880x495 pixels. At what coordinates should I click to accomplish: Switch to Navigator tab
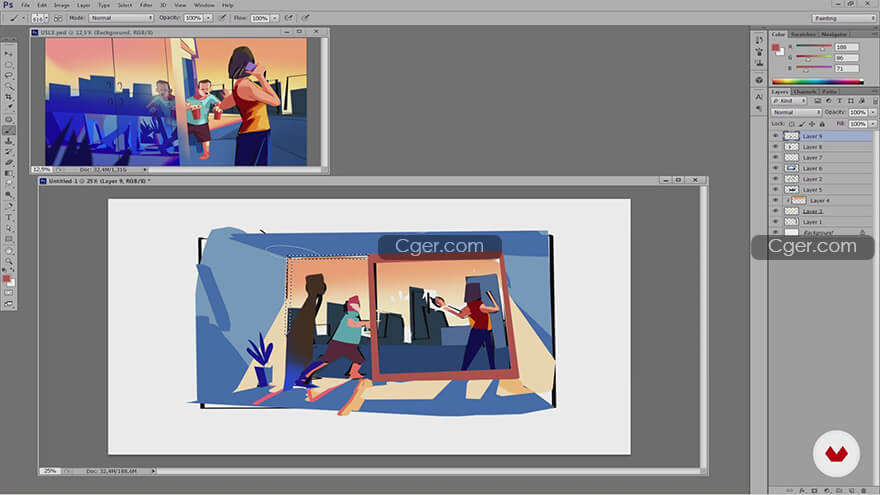coord(834,34)
